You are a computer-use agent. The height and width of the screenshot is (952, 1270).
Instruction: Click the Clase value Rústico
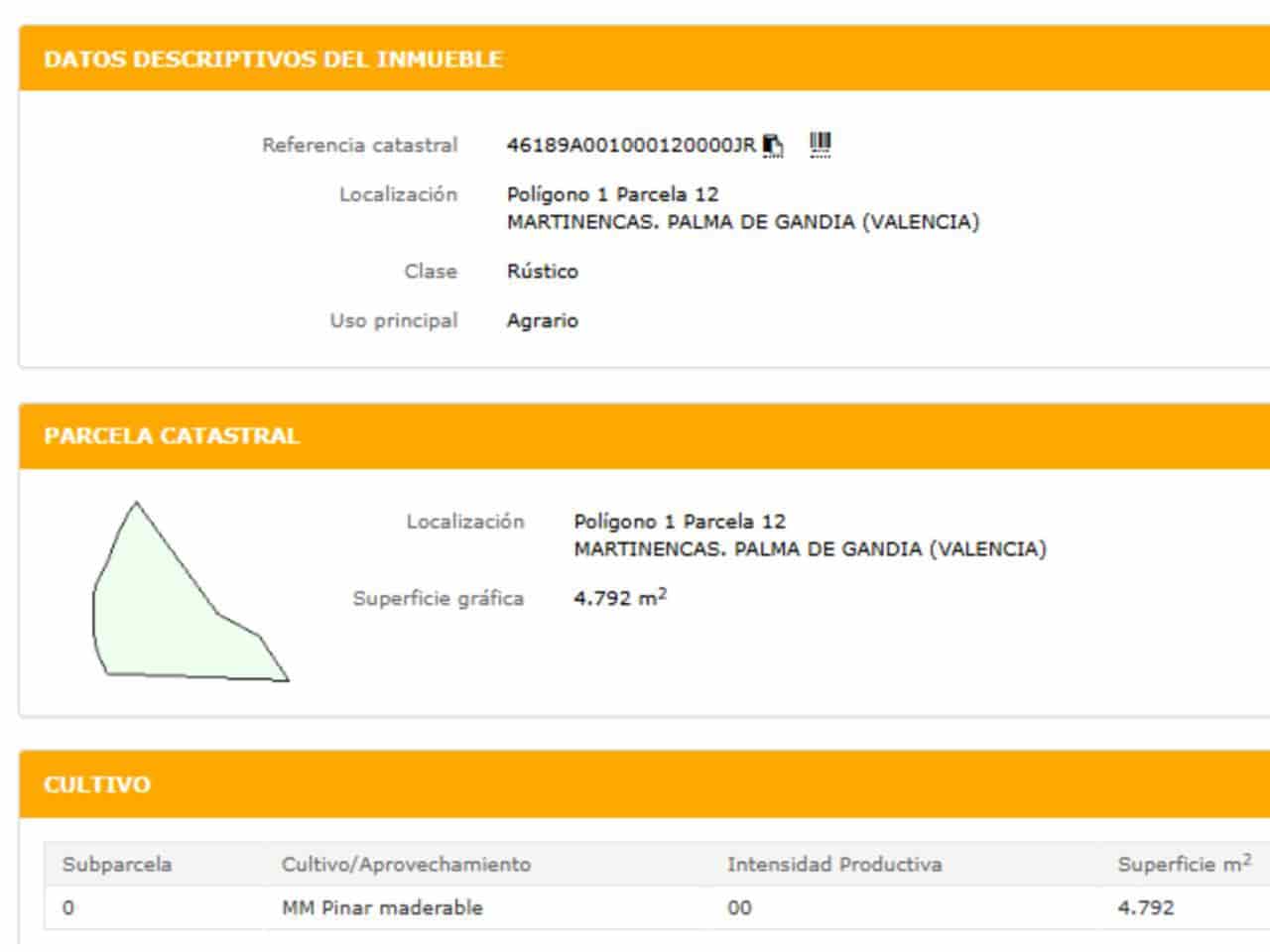pos(542,270)
